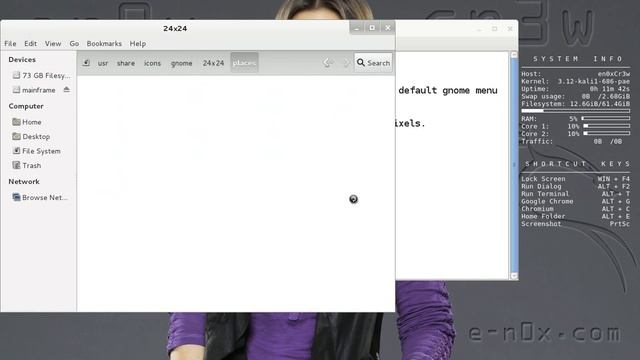The width and height of the screenshot is (640, 360).
Task: Click the Computer sidebar heading
Action: click(x=26, y=106)
